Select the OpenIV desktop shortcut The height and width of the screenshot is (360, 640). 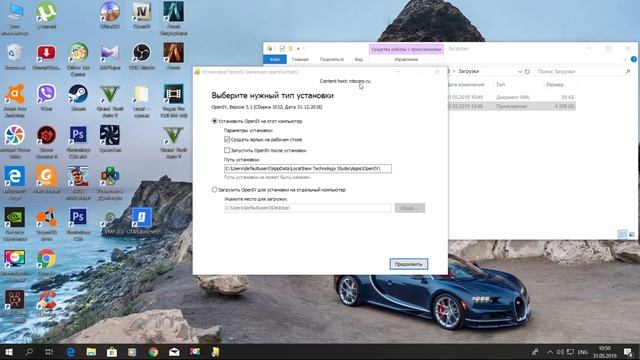point(142,16)
